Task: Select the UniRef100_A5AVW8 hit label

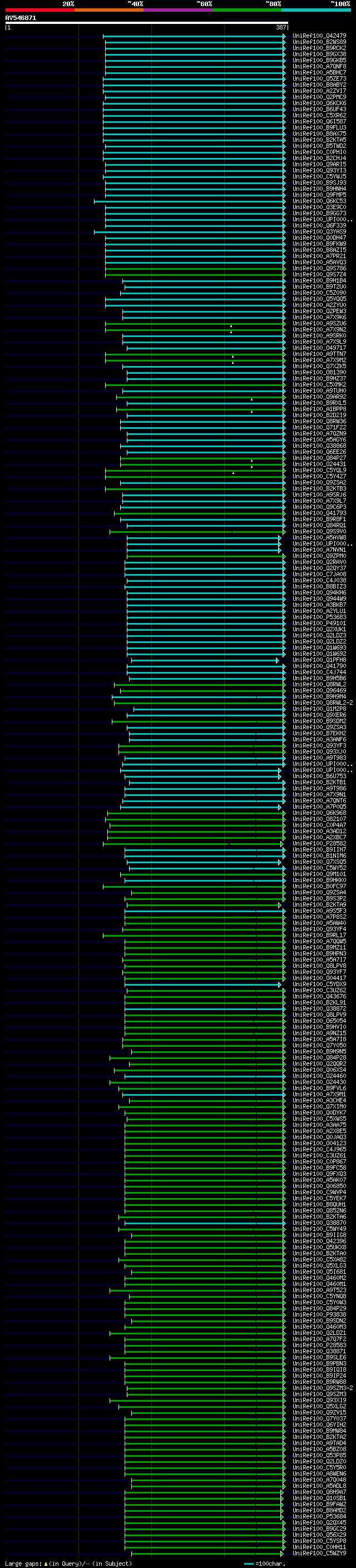Action: [319, 537]
